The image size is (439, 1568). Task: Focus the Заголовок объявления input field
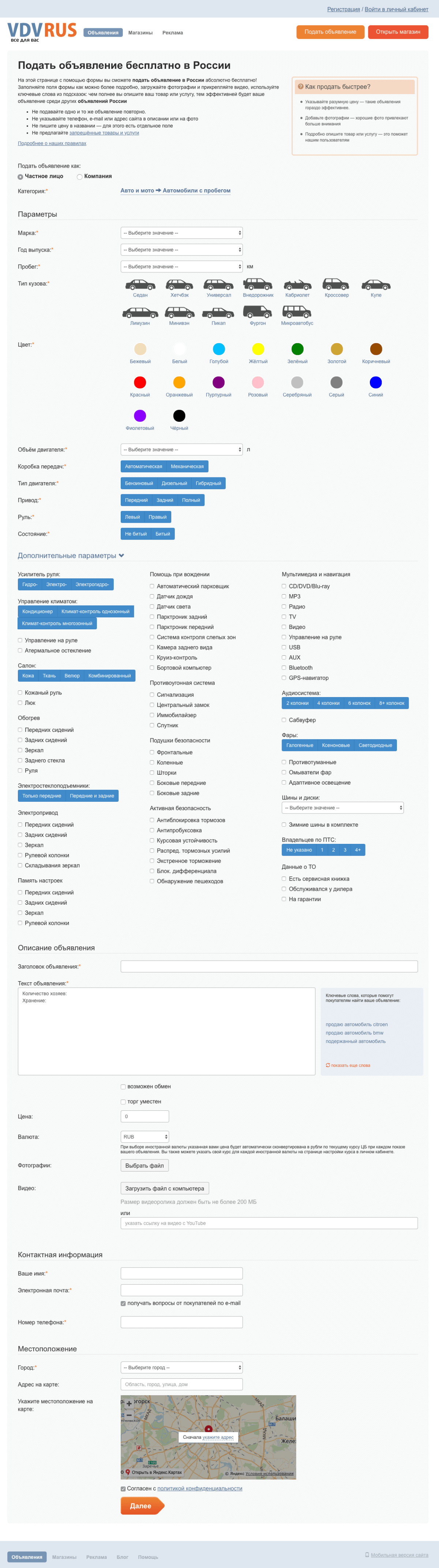pos(269,966)
